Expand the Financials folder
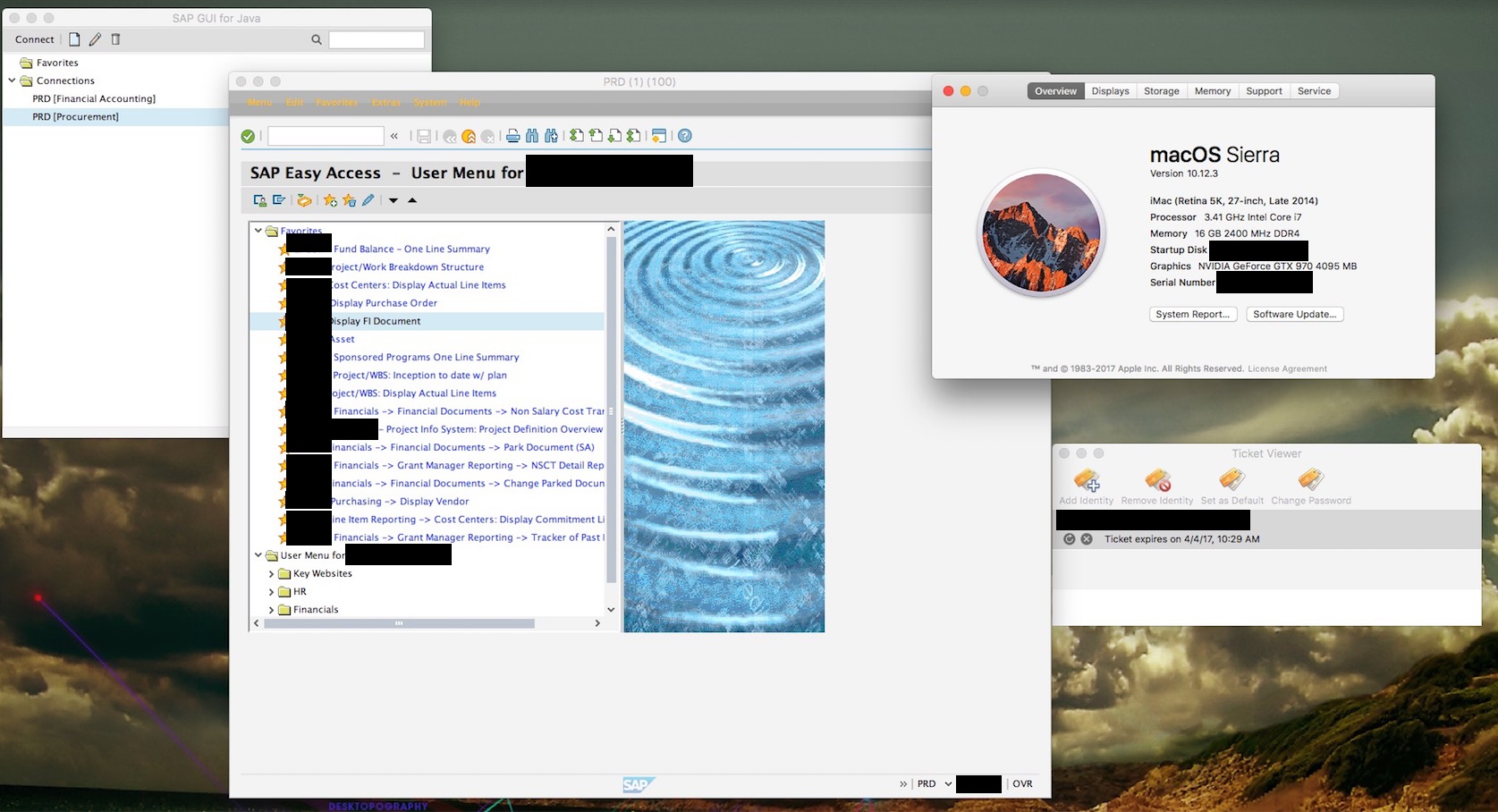1498x812 pixels. tap(271, 610)
